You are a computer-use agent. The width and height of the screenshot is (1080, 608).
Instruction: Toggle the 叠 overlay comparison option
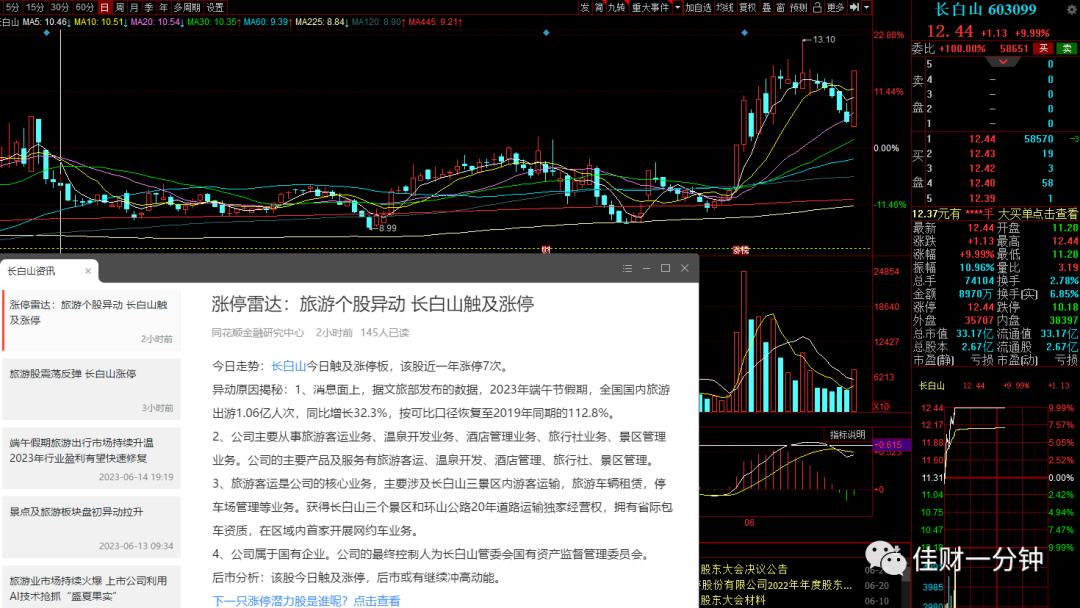click(x=767, y=7)
